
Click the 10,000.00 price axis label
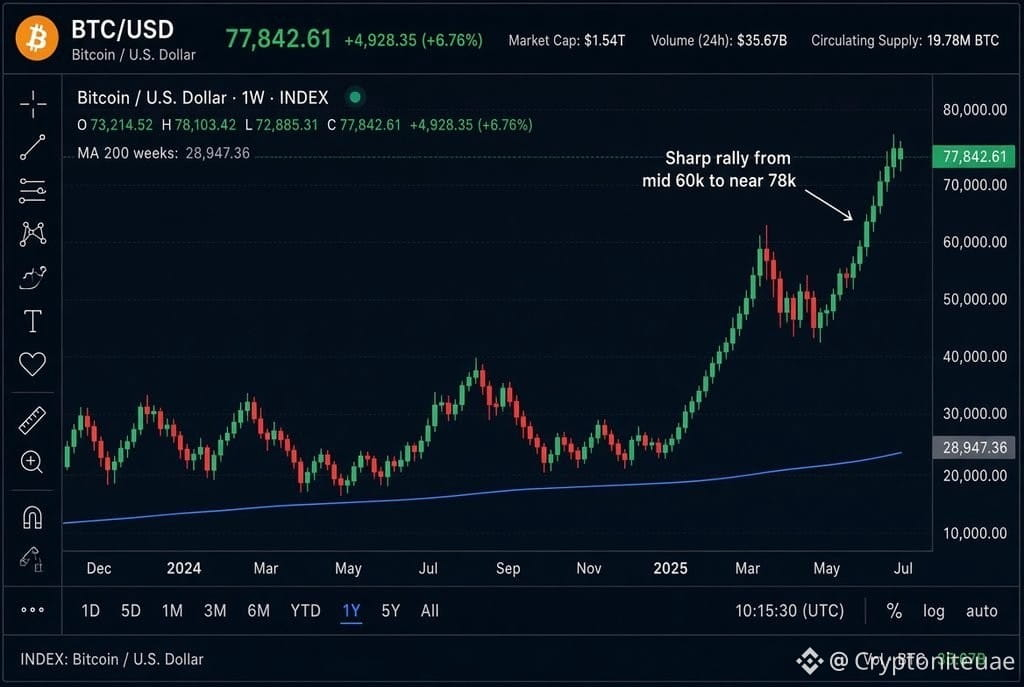point(975,533)
